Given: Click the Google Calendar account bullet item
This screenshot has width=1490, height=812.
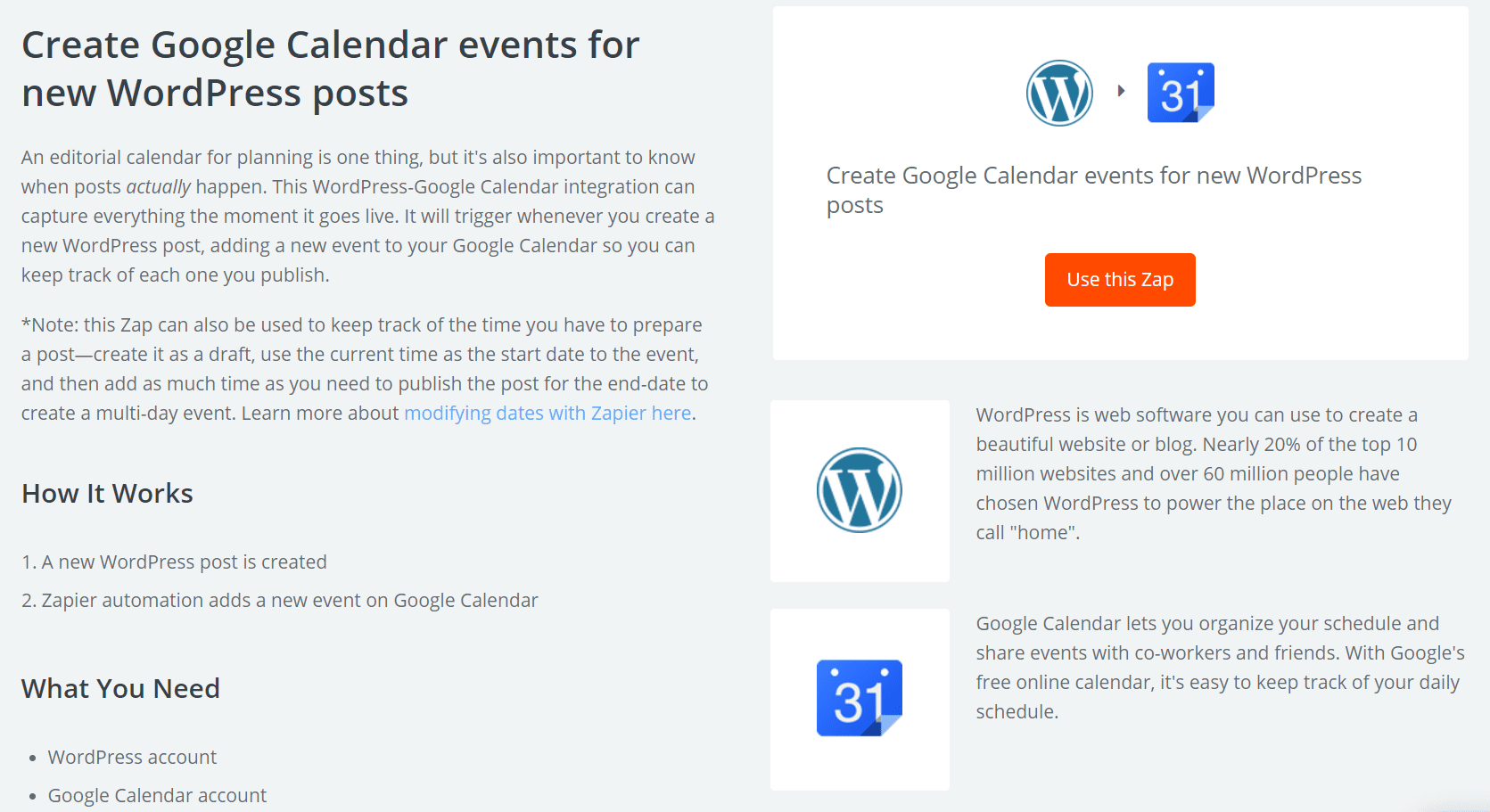Looking at the screenshot, I should 157,794.
